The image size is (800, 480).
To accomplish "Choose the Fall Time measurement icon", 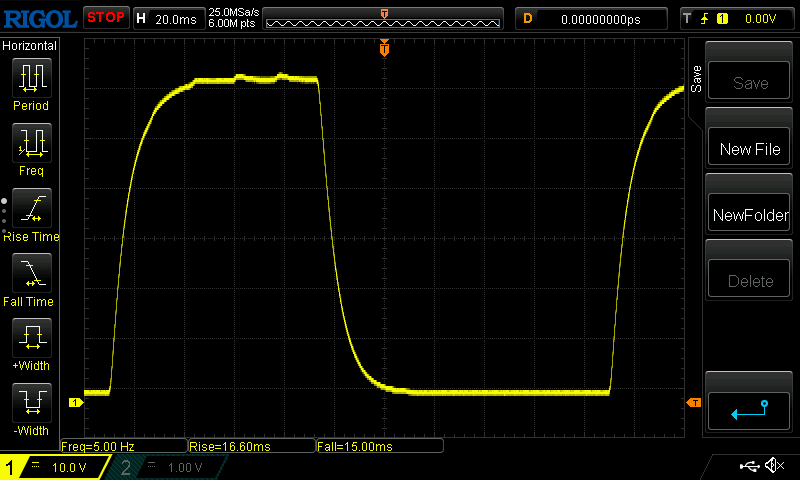I will [x=31, y=273].
